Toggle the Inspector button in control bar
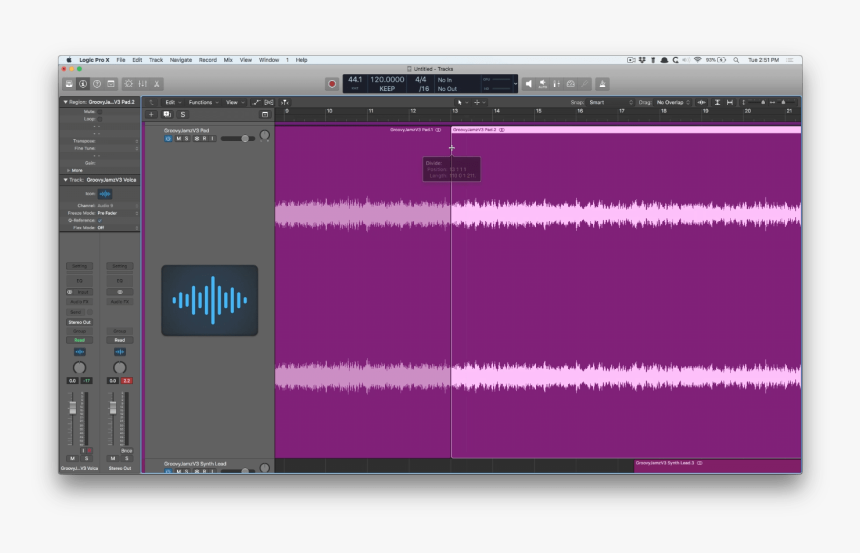The width and height of the screenshot is (860, 553). 83,84
